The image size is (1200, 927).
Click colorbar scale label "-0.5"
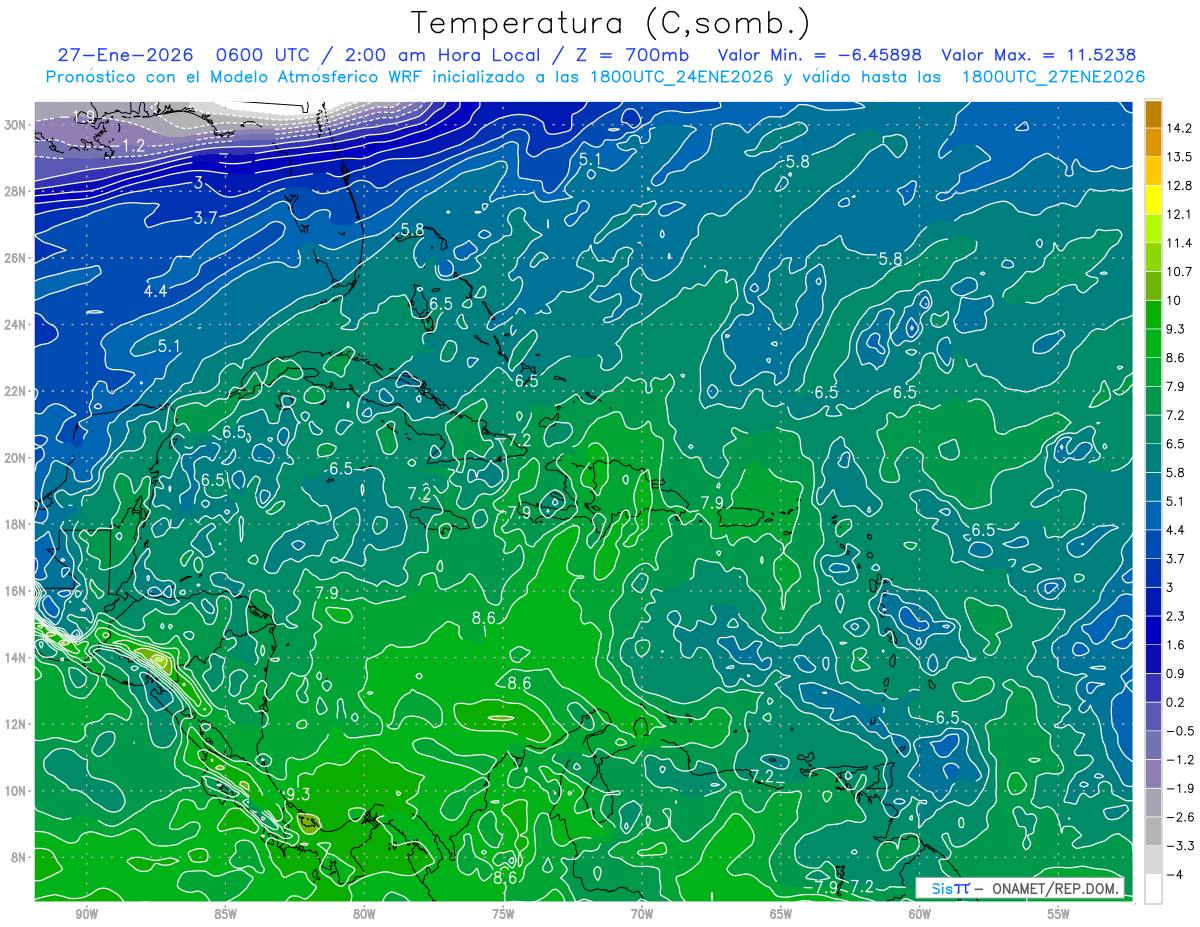[x=1179, y=731]
